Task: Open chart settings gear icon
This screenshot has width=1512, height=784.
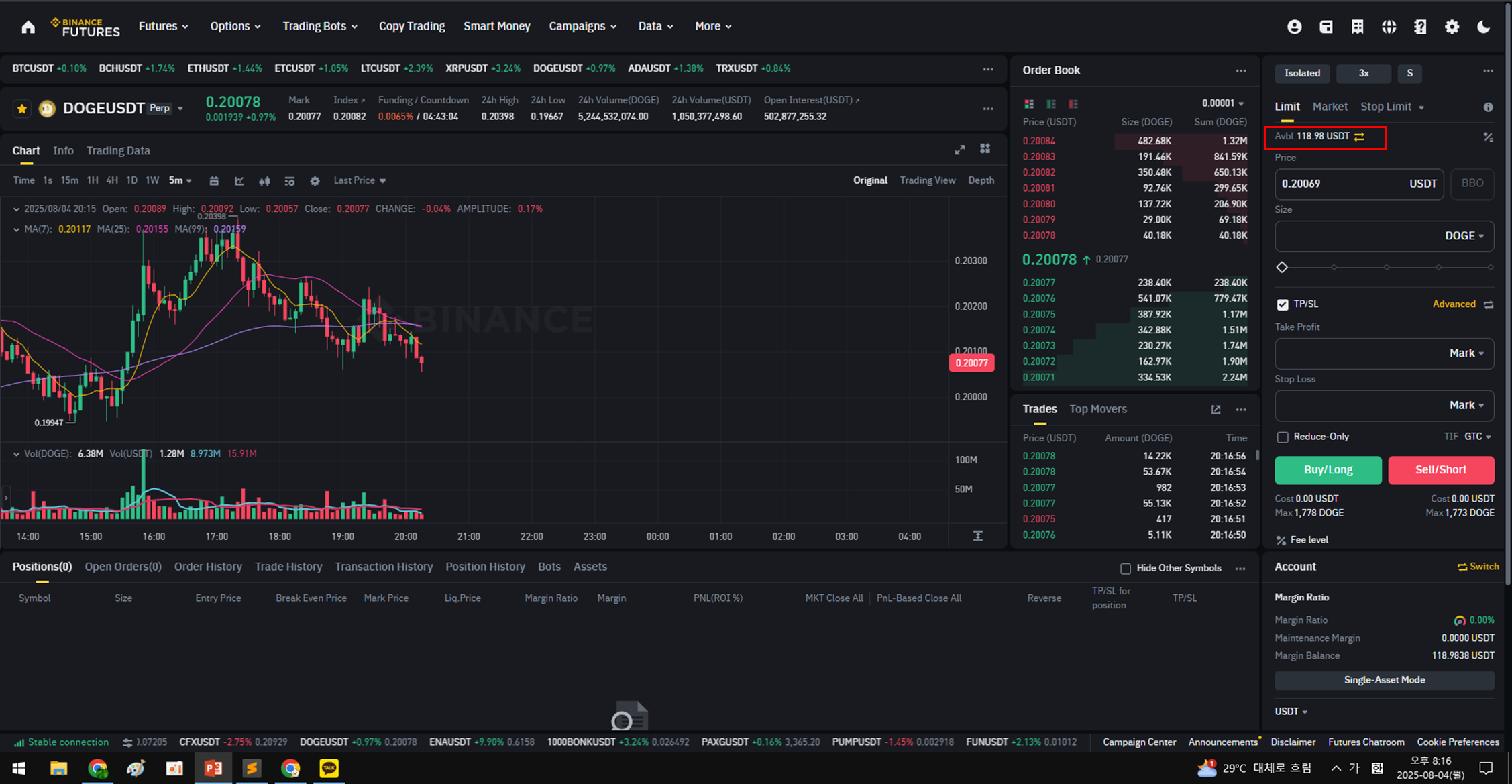Action: pos(315,181)
